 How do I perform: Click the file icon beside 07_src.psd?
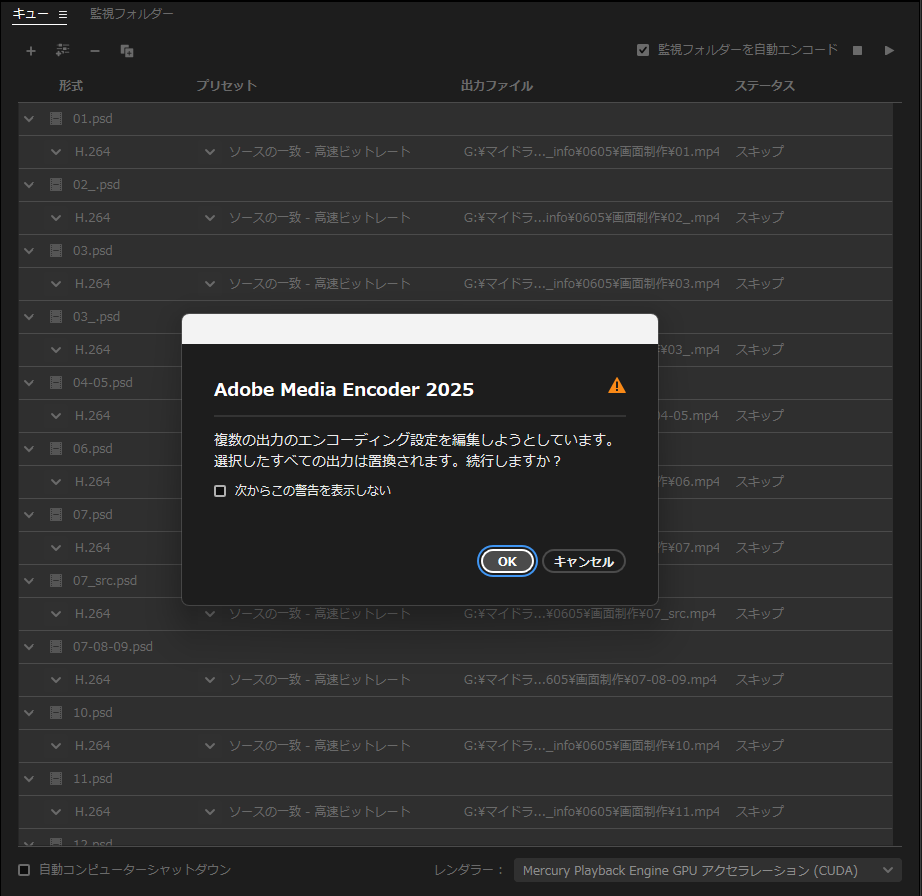(x=56, y=580)
